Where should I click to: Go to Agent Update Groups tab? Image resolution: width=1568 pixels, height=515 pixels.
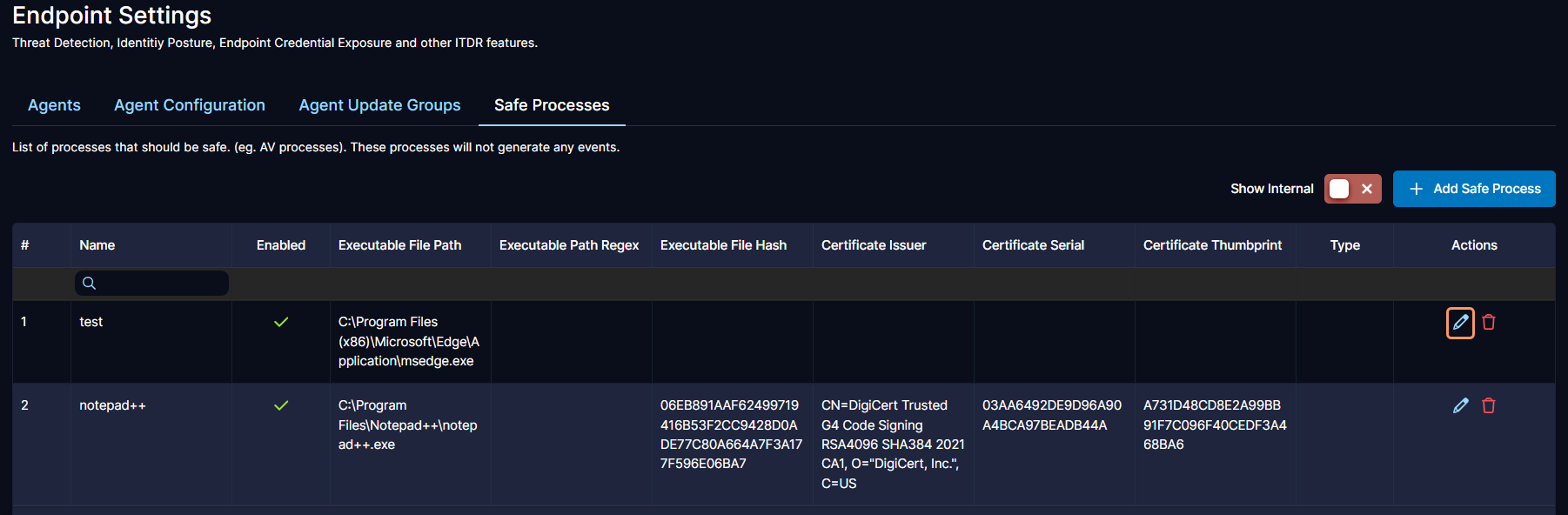[379, 105]
